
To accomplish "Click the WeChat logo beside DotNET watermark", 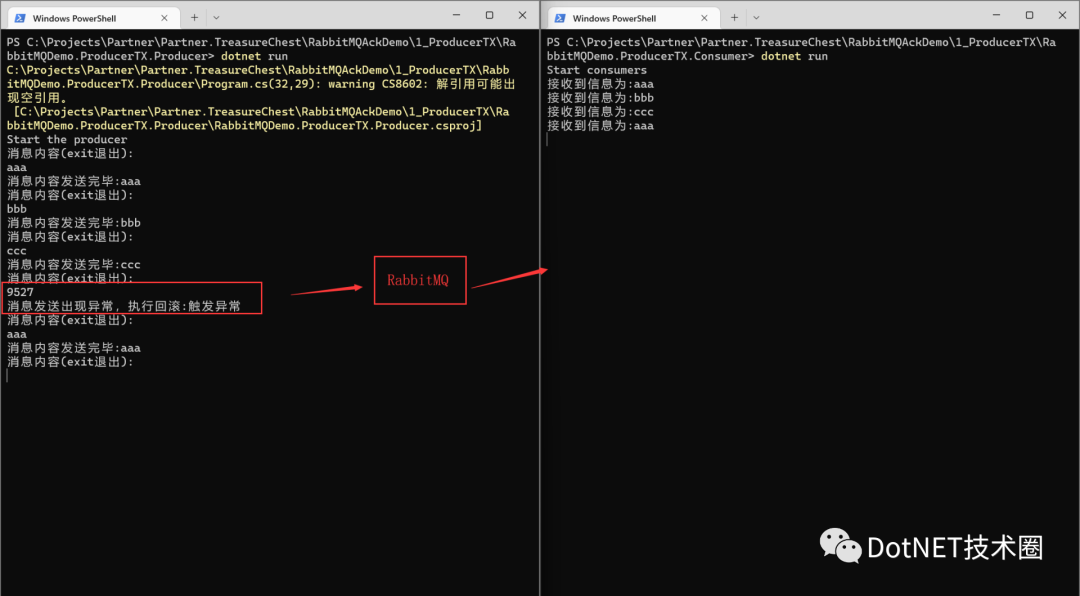I will tap(840, 546).
